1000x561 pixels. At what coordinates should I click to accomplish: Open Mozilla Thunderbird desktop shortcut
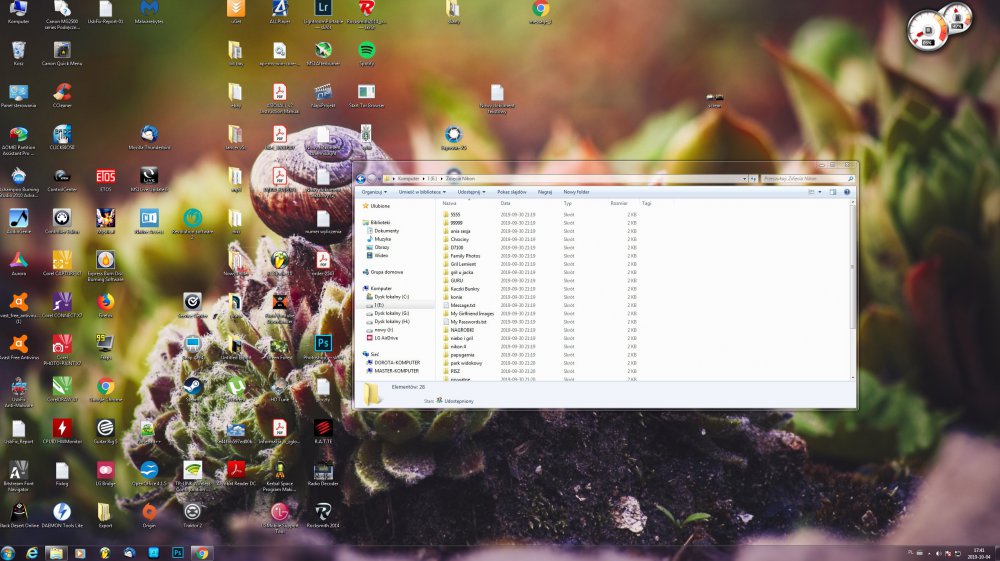(149, 136)
